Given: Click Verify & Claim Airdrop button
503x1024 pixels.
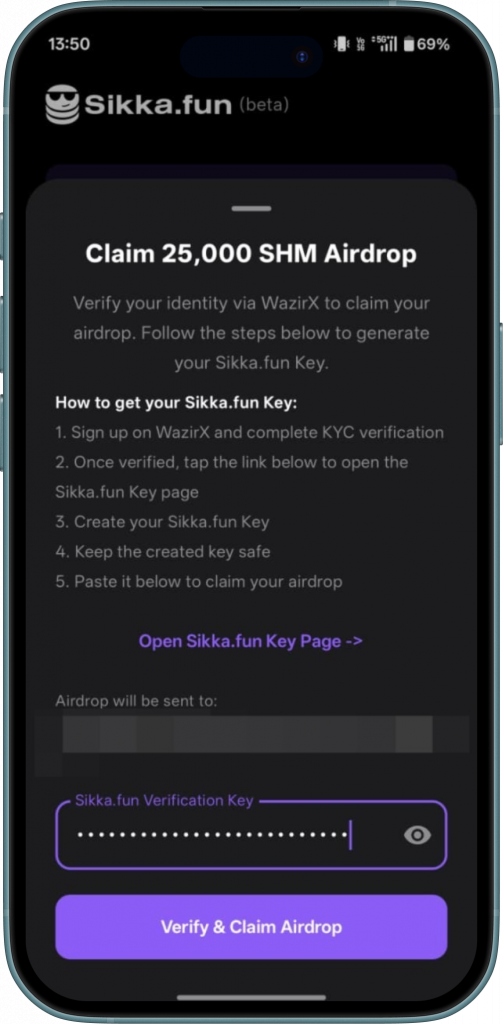Looking at the screenshot, I should pos(251,927).
